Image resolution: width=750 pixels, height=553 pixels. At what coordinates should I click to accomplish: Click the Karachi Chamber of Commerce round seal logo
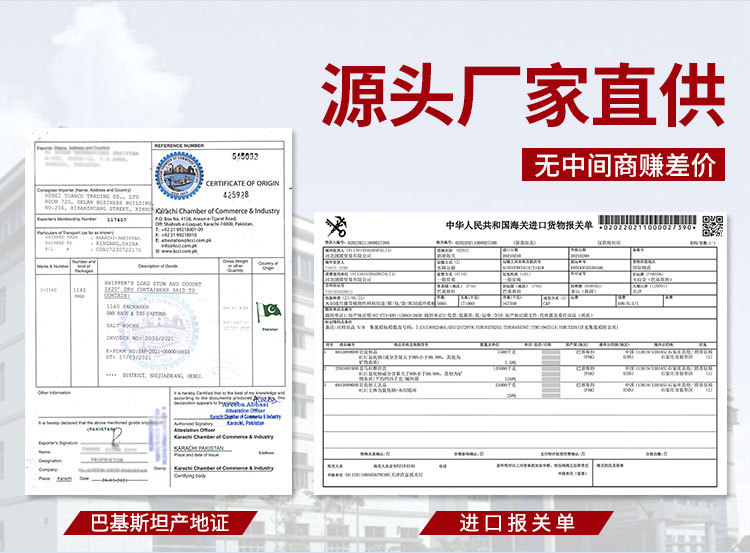coord(179,175)
